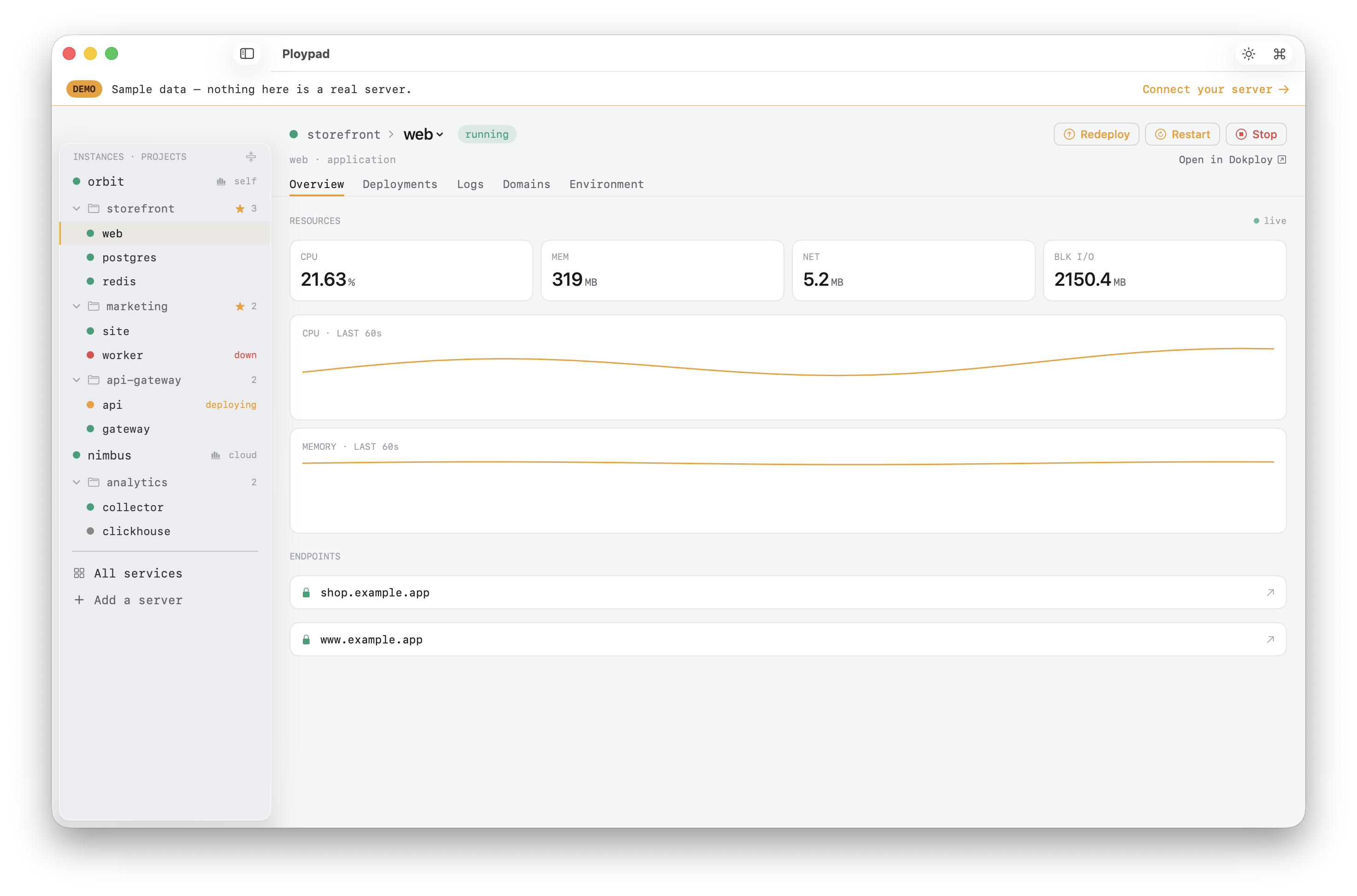Click Open in Dokploy link
The height and width of the screenshot is (896, 1357).
click(x=1232, y=160)
